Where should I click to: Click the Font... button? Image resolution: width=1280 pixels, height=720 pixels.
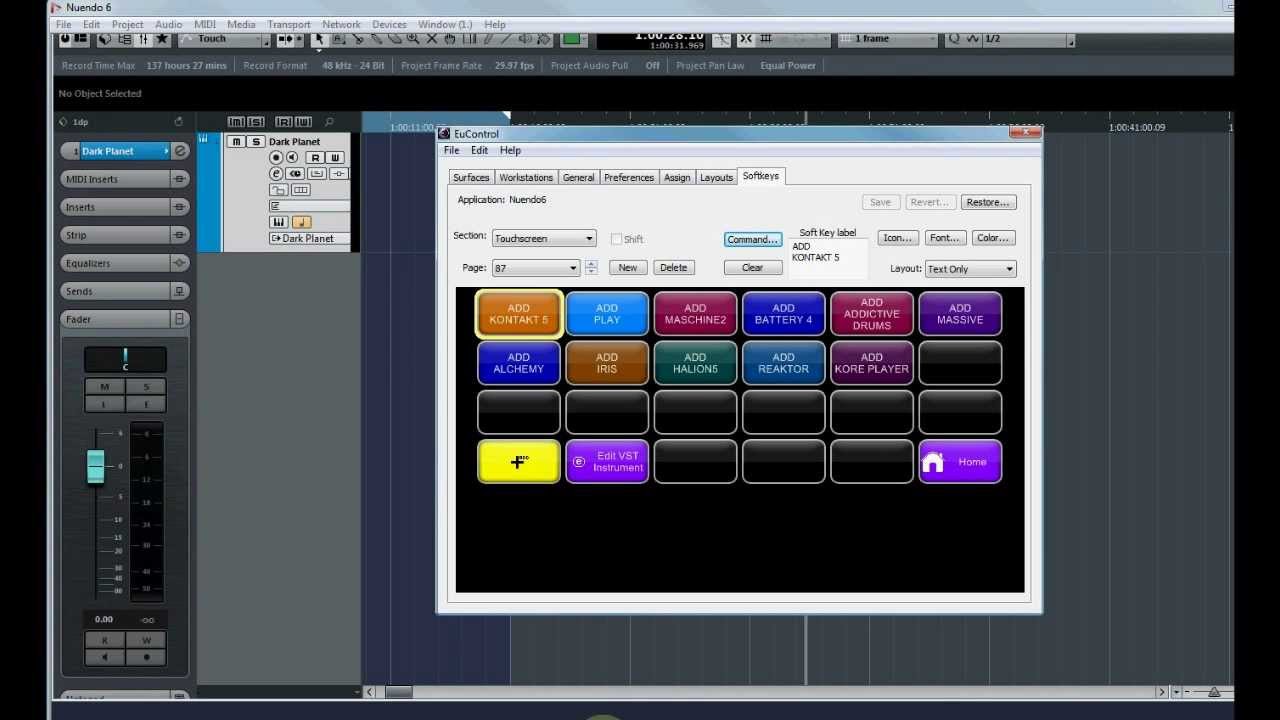pyautogui.click(x=945, y=238)
